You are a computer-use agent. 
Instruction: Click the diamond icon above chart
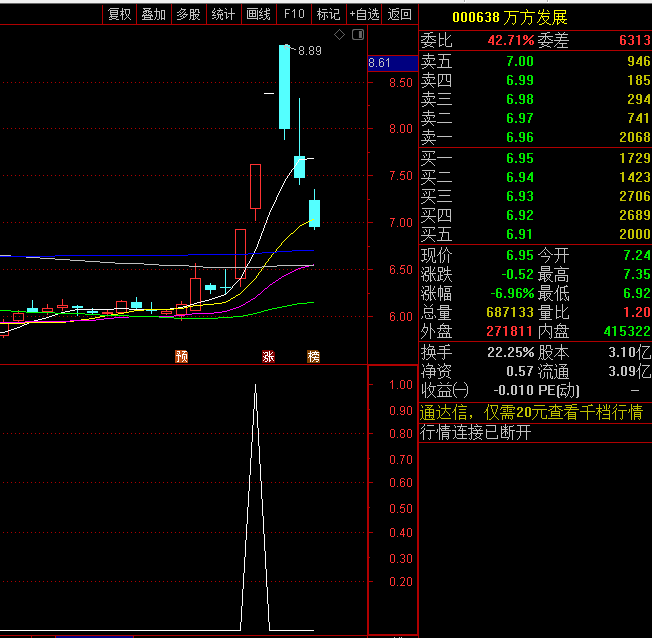coord(339,35)
